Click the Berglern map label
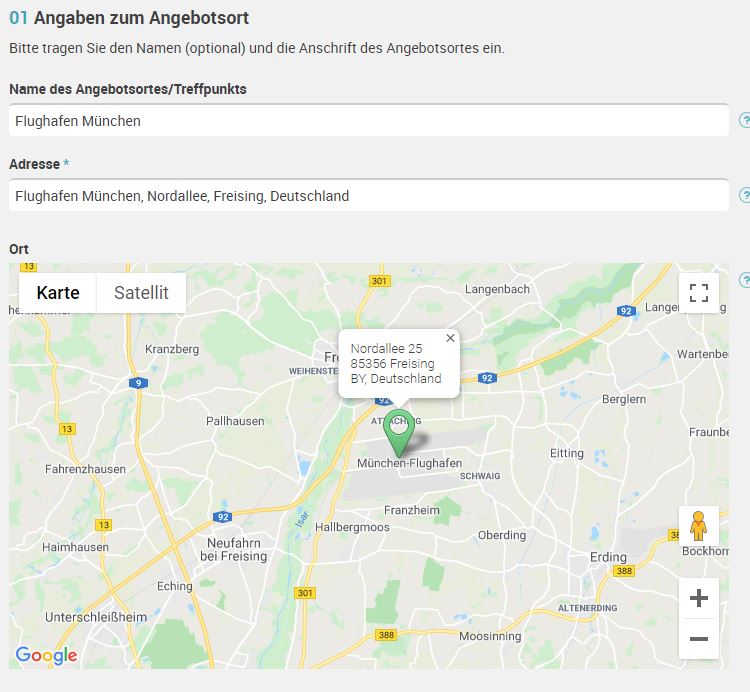This screenshot has width=750, height=692. tap(624, 399)
